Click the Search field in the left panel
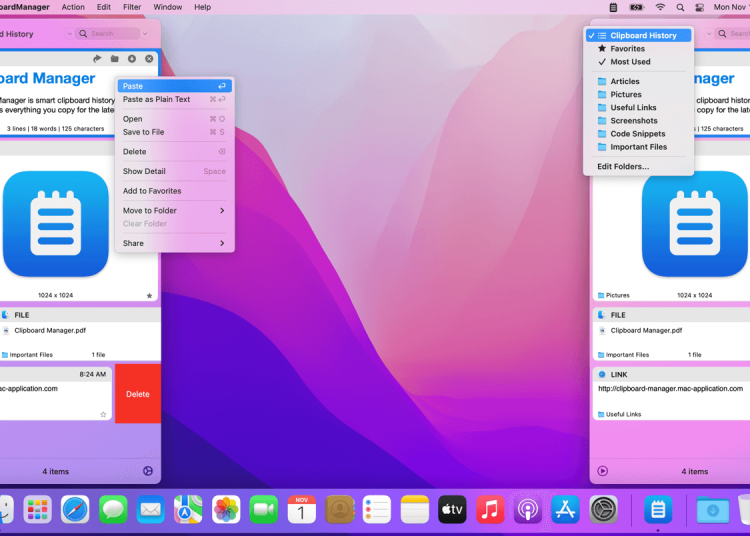The image size is (750, 536). tap(112, 34)
